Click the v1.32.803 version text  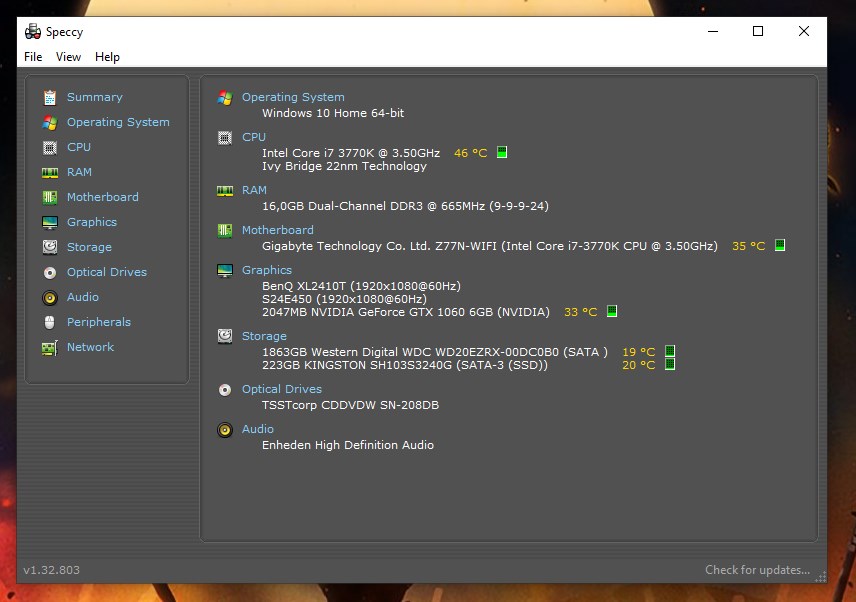tap(51, 570)
